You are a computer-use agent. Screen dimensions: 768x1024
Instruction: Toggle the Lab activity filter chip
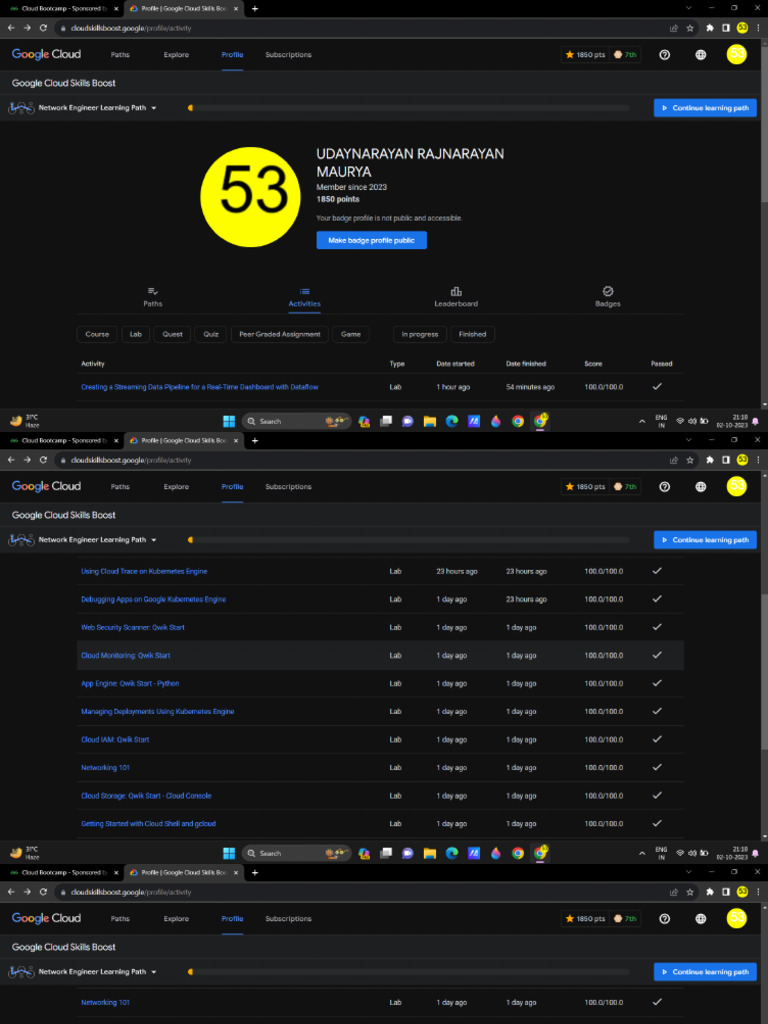[135, 334]
